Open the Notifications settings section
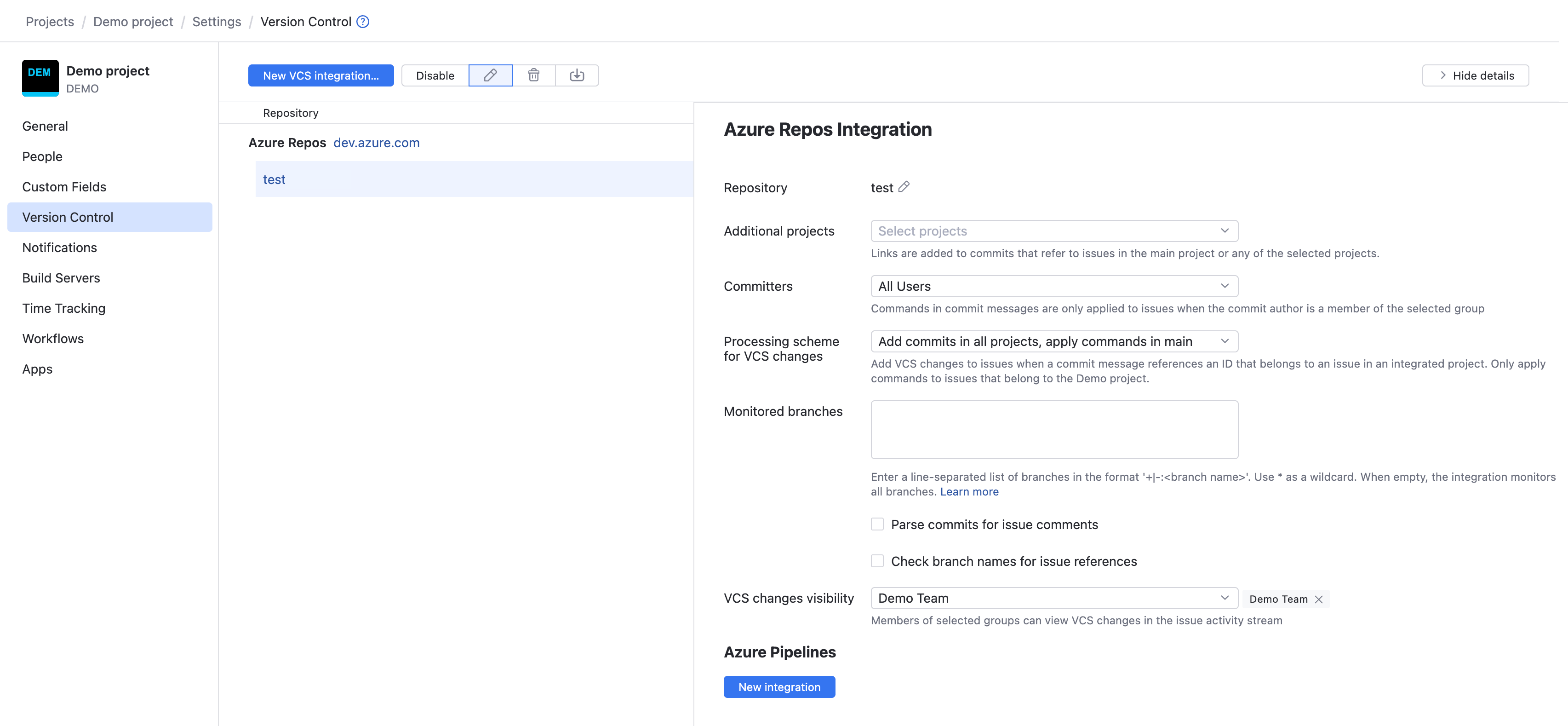Image resolution: width=1568 pixels, height=726 pixels. tap(109, 248)
